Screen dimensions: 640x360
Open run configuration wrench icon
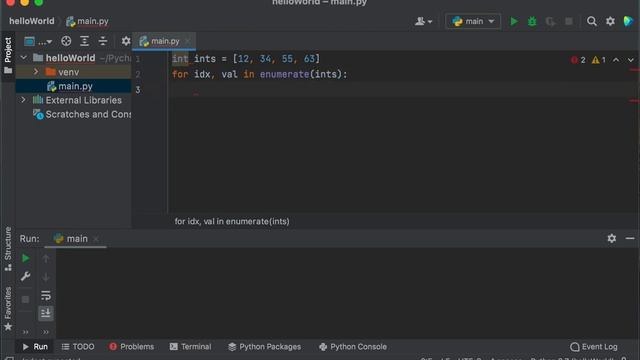point(25,277)
